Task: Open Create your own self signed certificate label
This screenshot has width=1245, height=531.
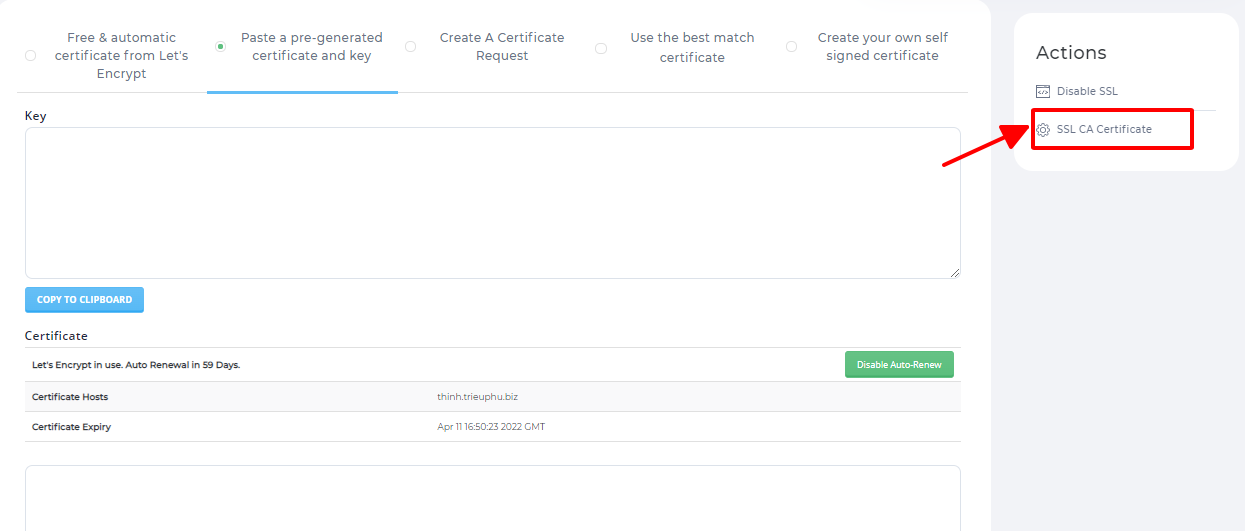Action: tap(882, 46)
